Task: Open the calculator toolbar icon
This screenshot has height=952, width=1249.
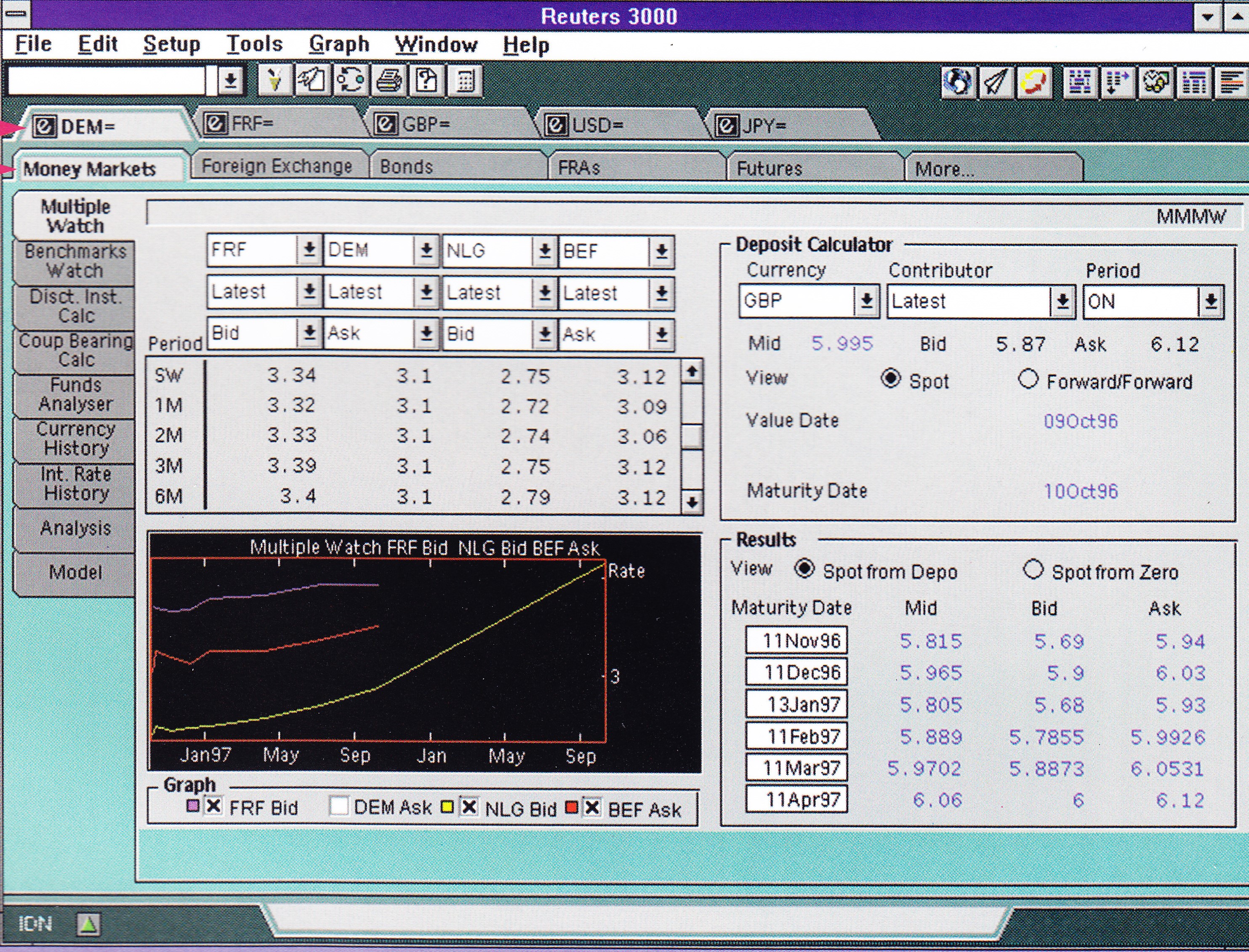Action: click(x=465, y=80)
